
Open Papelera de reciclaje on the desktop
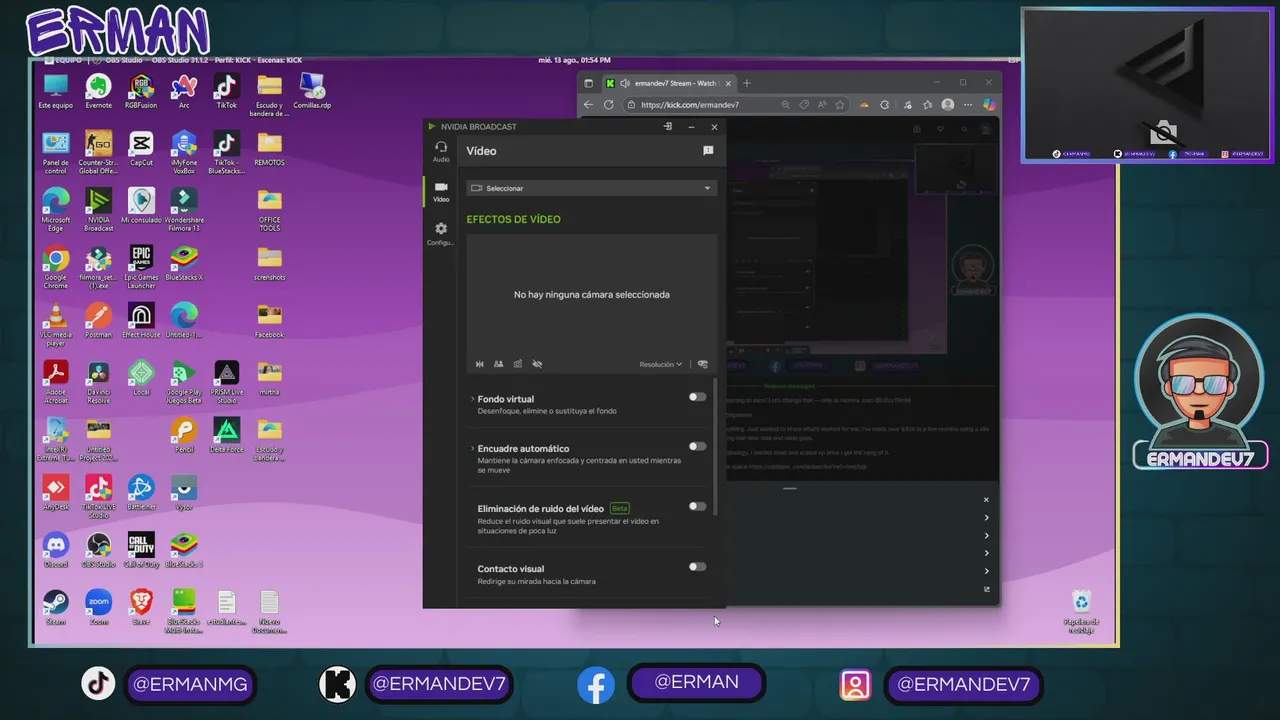[1081, 611]
